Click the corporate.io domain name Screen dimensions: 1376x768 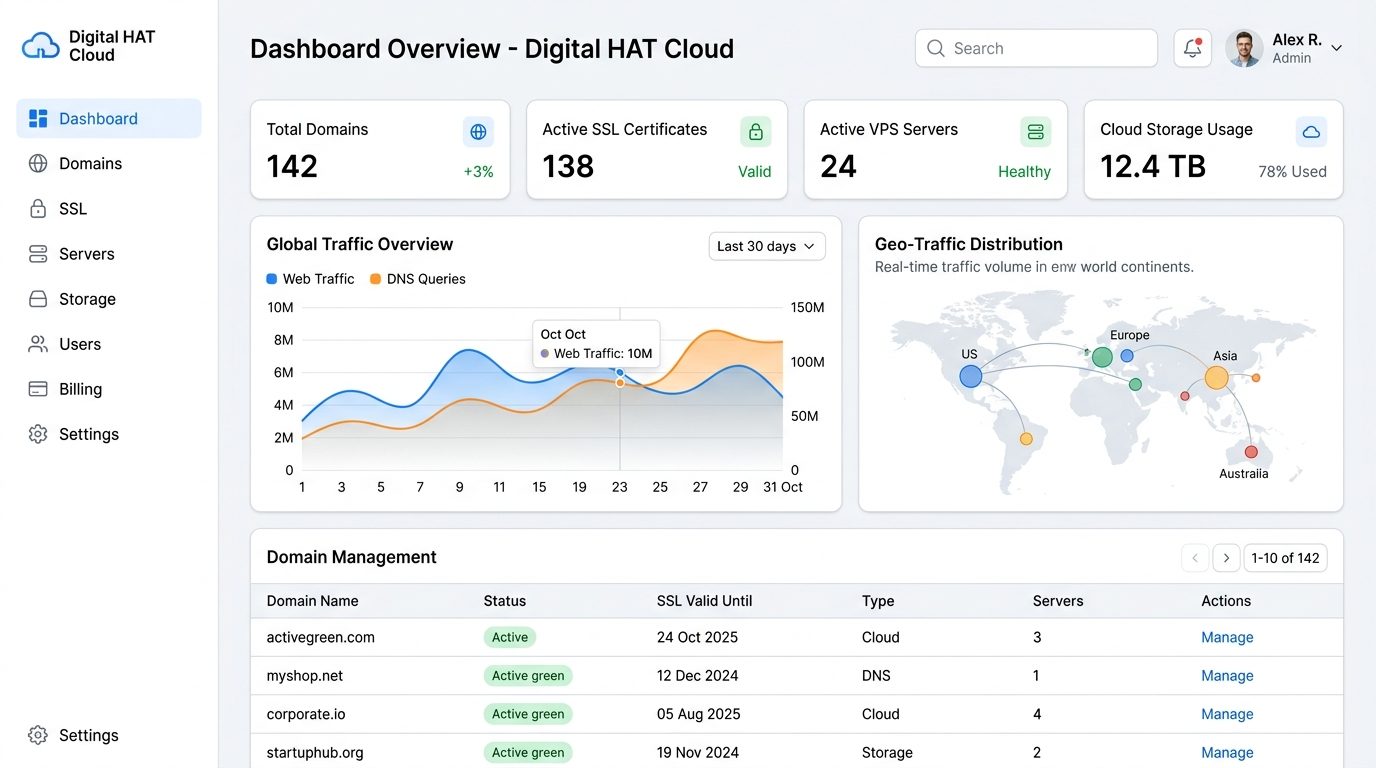[x=305, y=714]
